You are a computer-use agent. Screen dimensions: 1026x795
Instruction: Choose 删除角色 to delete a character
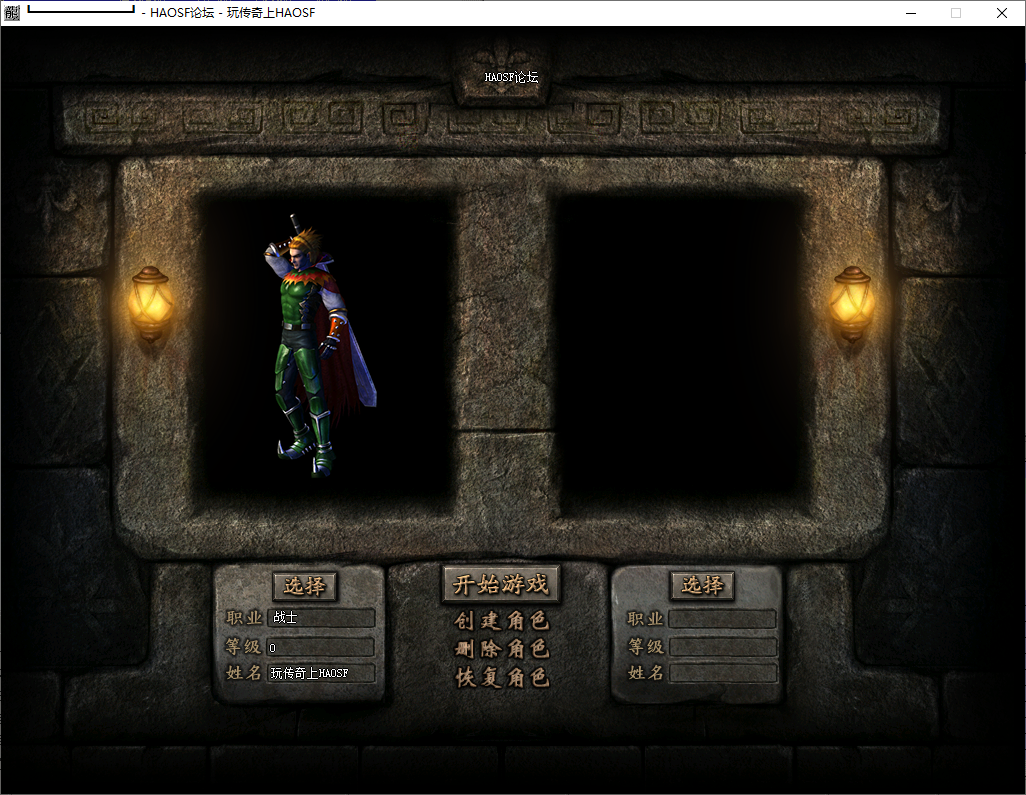[501, 649]
